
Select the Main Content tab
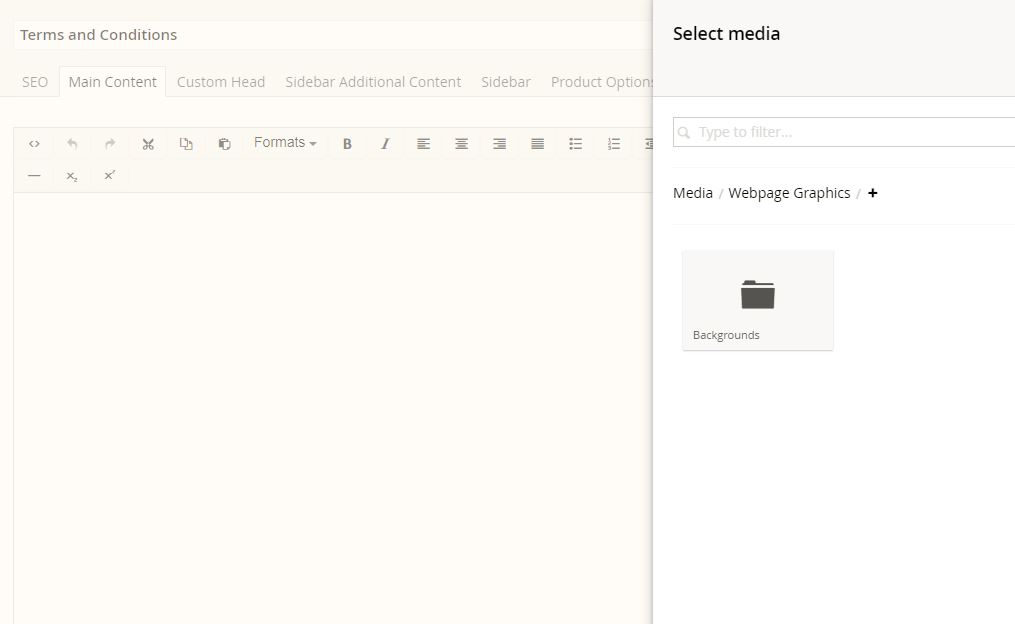tap(113, 82)
